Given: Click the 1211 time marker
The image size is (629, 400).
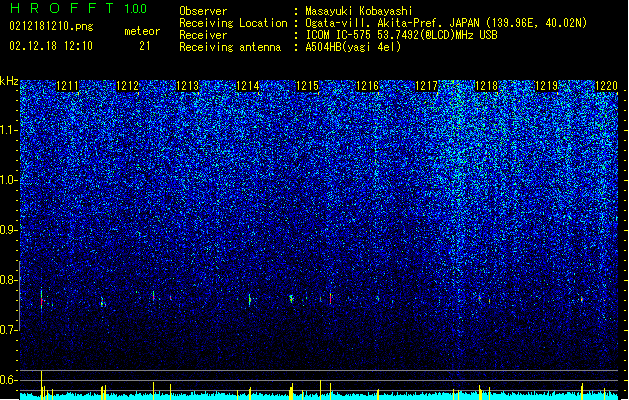Looking at the screenshot, I should click(67, 86).
